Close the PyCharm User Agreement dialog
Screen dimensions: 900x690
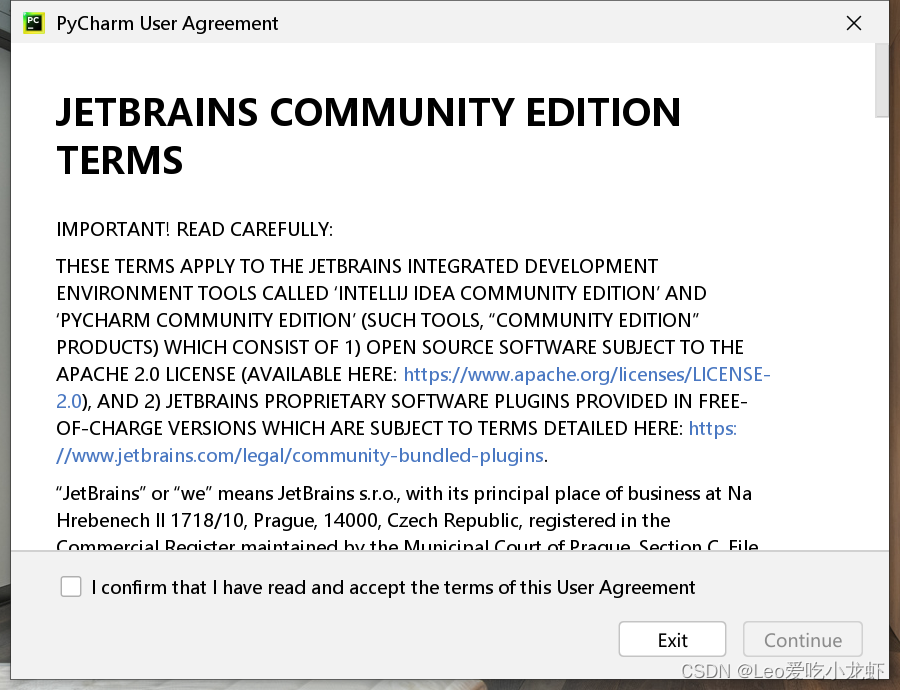coord(854,24)
